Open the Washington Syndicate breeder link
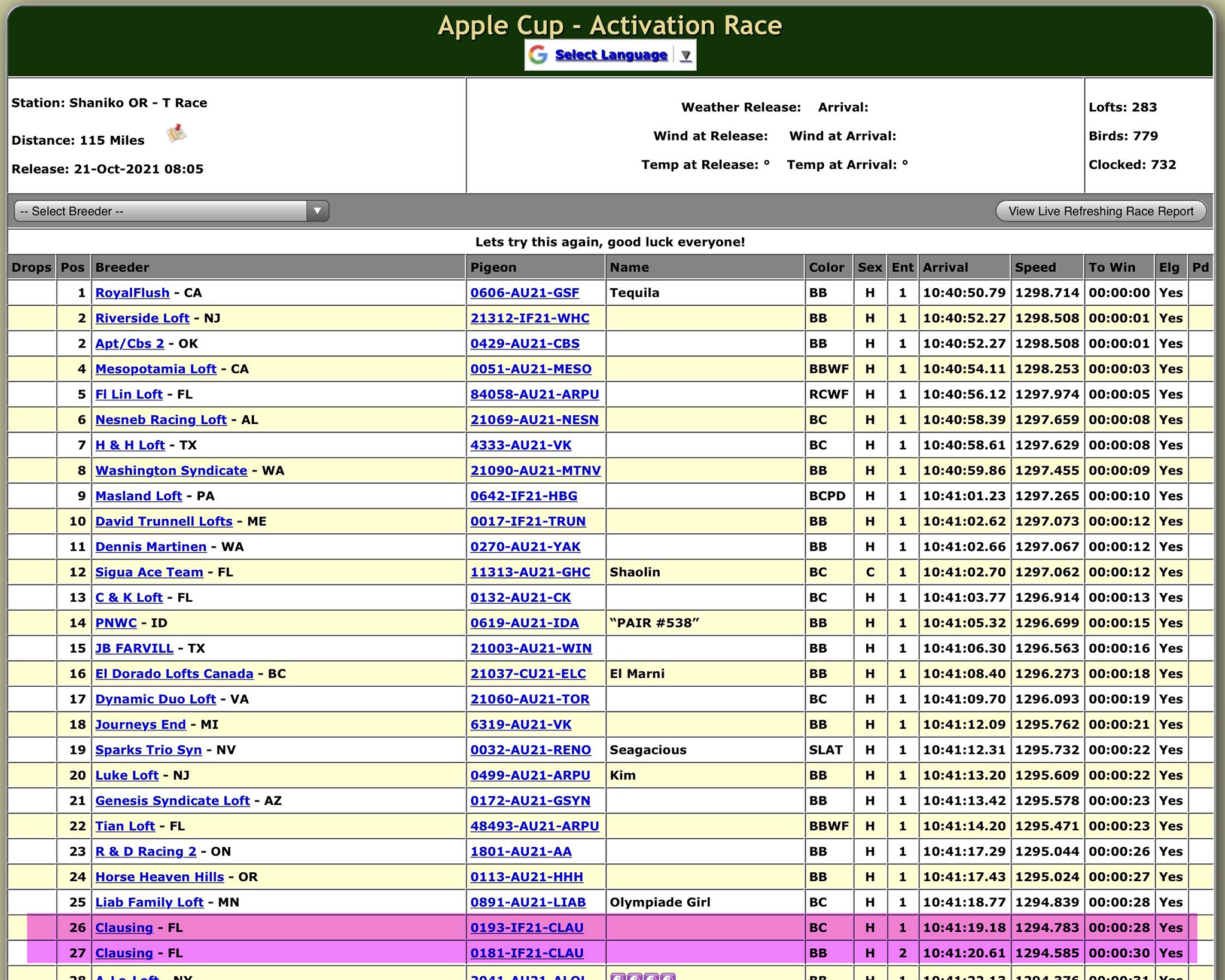The image size is (1225, 980). [x=171, y=471]
